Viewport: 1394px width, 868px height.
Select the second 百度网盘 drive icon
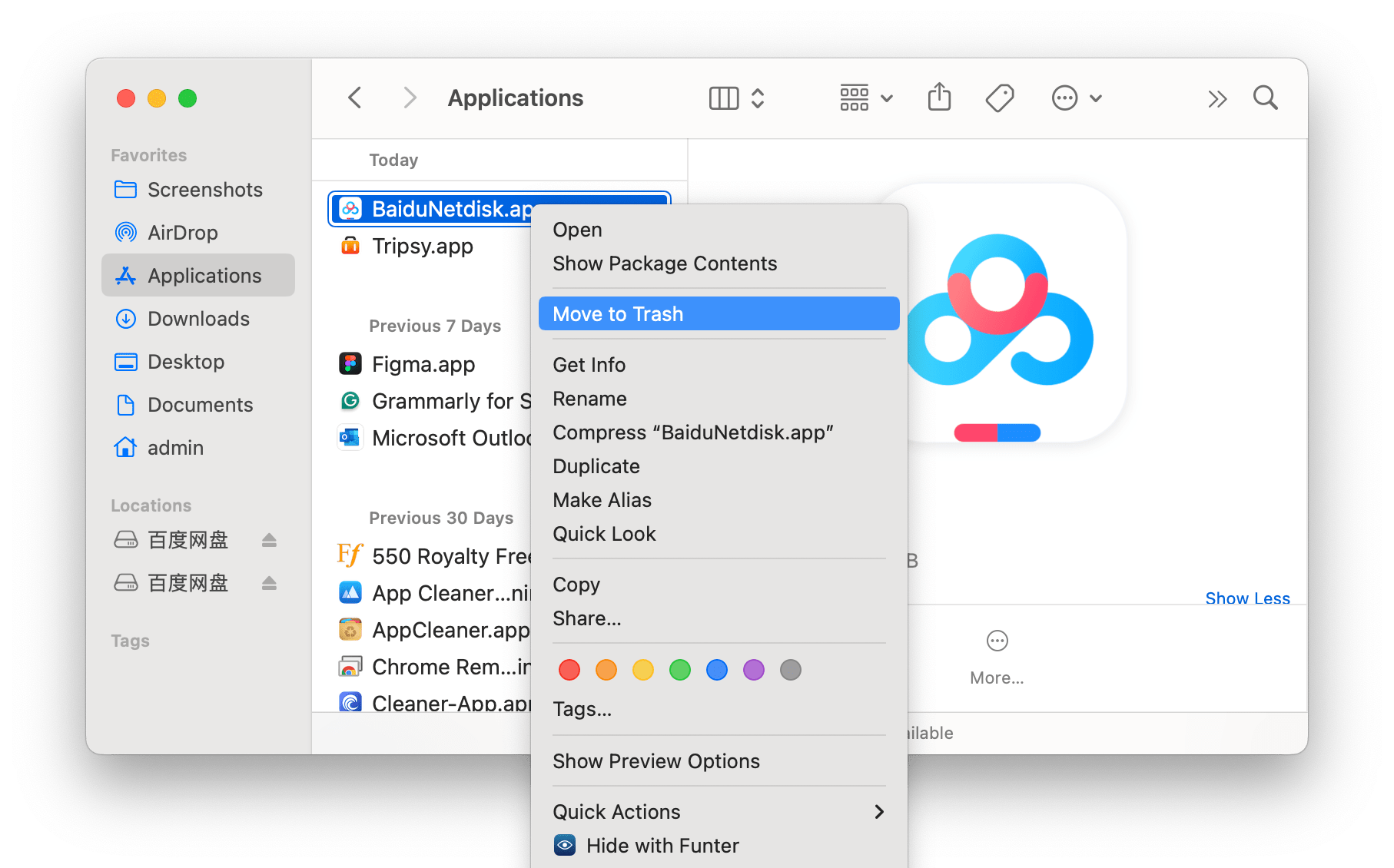(x=126, y=583)
